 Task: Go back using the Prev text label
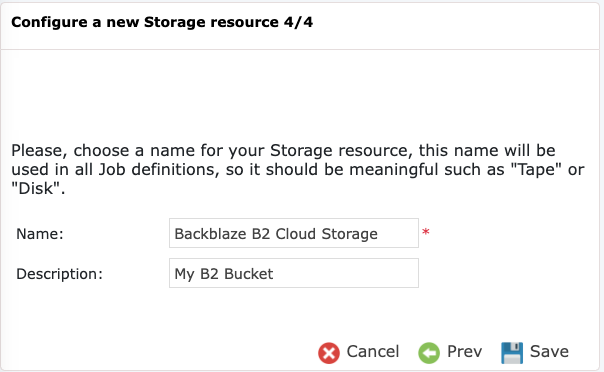click(464, 351)
